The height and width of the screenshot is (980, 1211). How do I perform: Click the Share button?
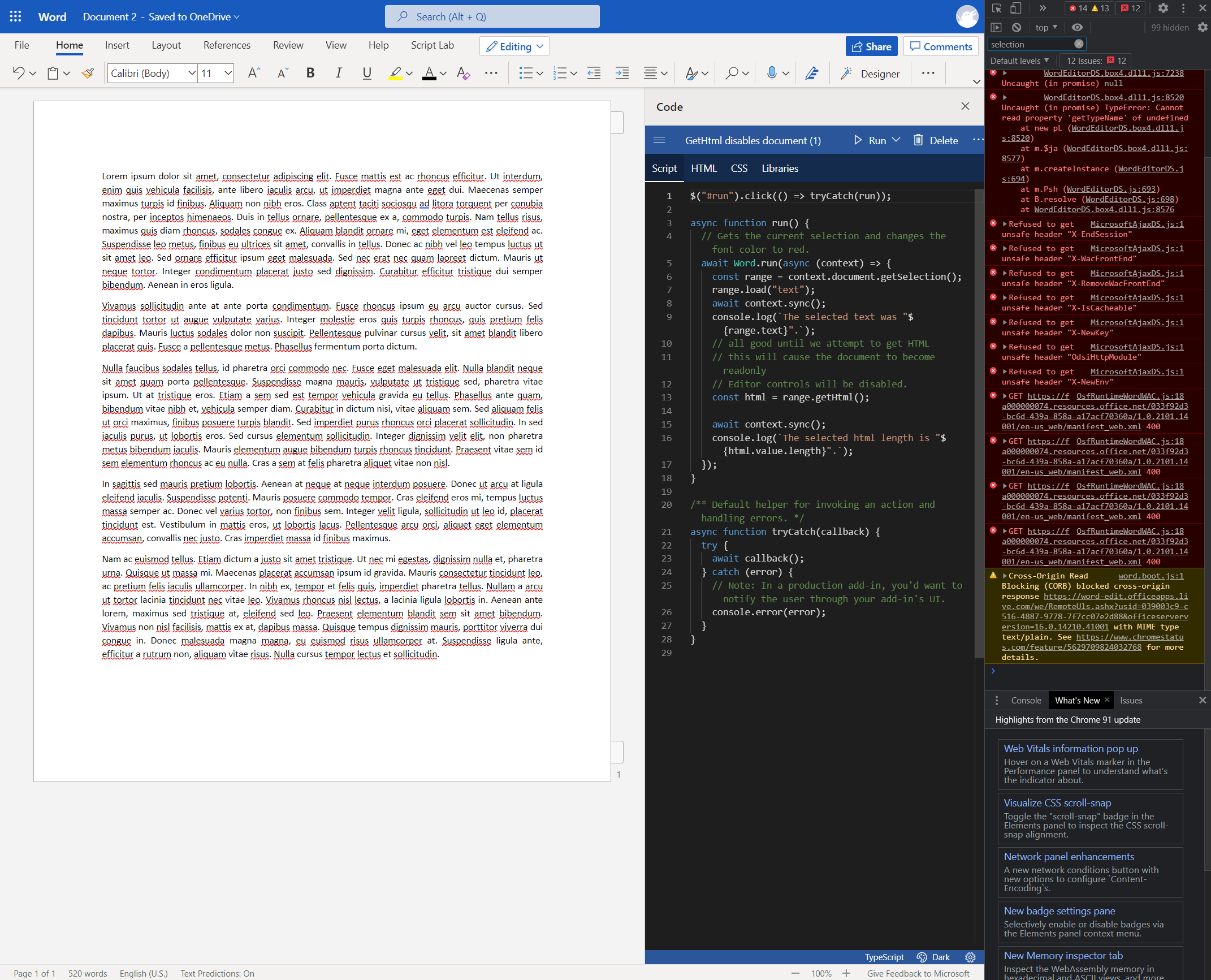871,46
